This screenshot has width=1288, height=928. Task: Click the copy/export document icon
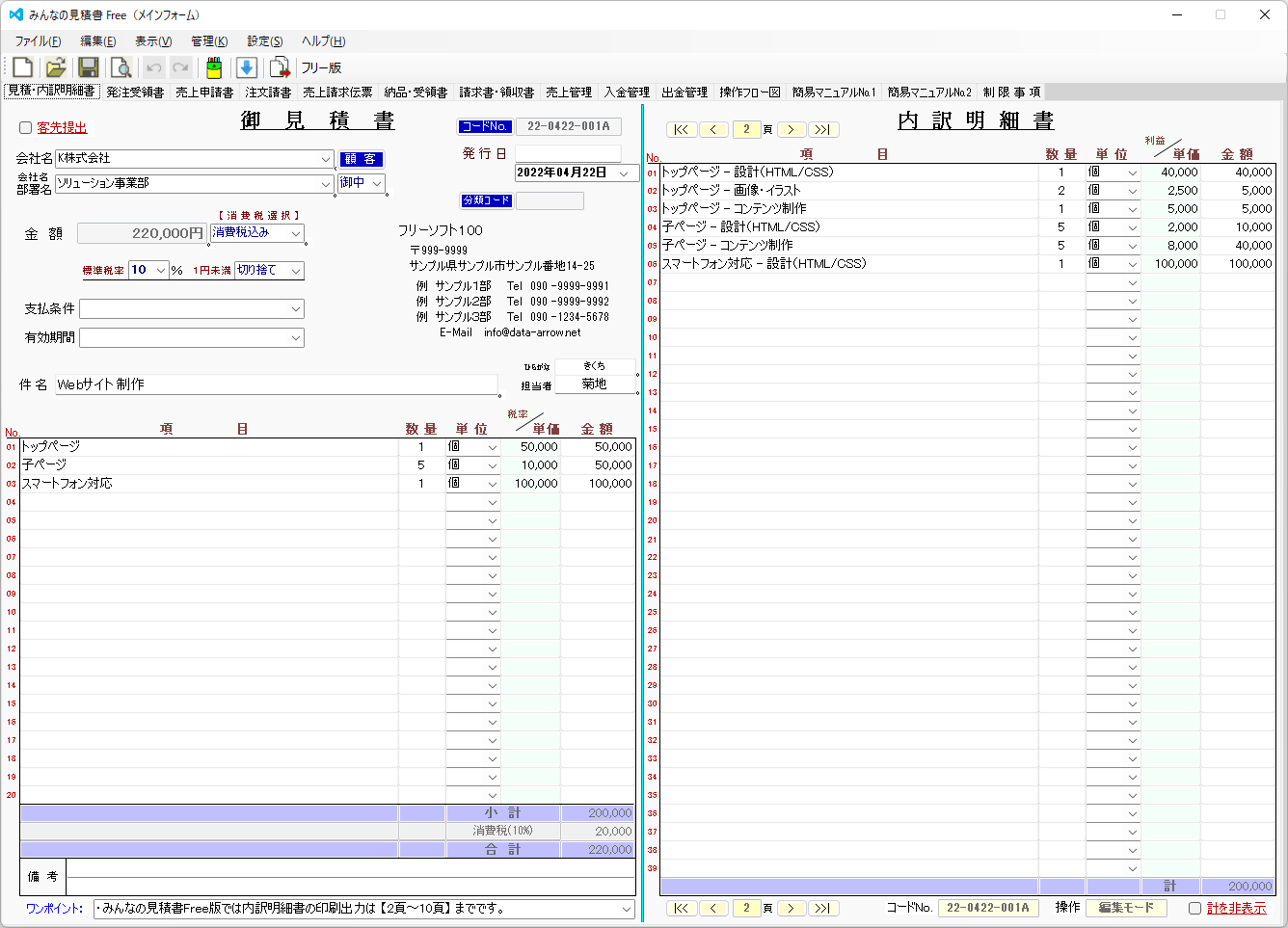coord(281,66)
